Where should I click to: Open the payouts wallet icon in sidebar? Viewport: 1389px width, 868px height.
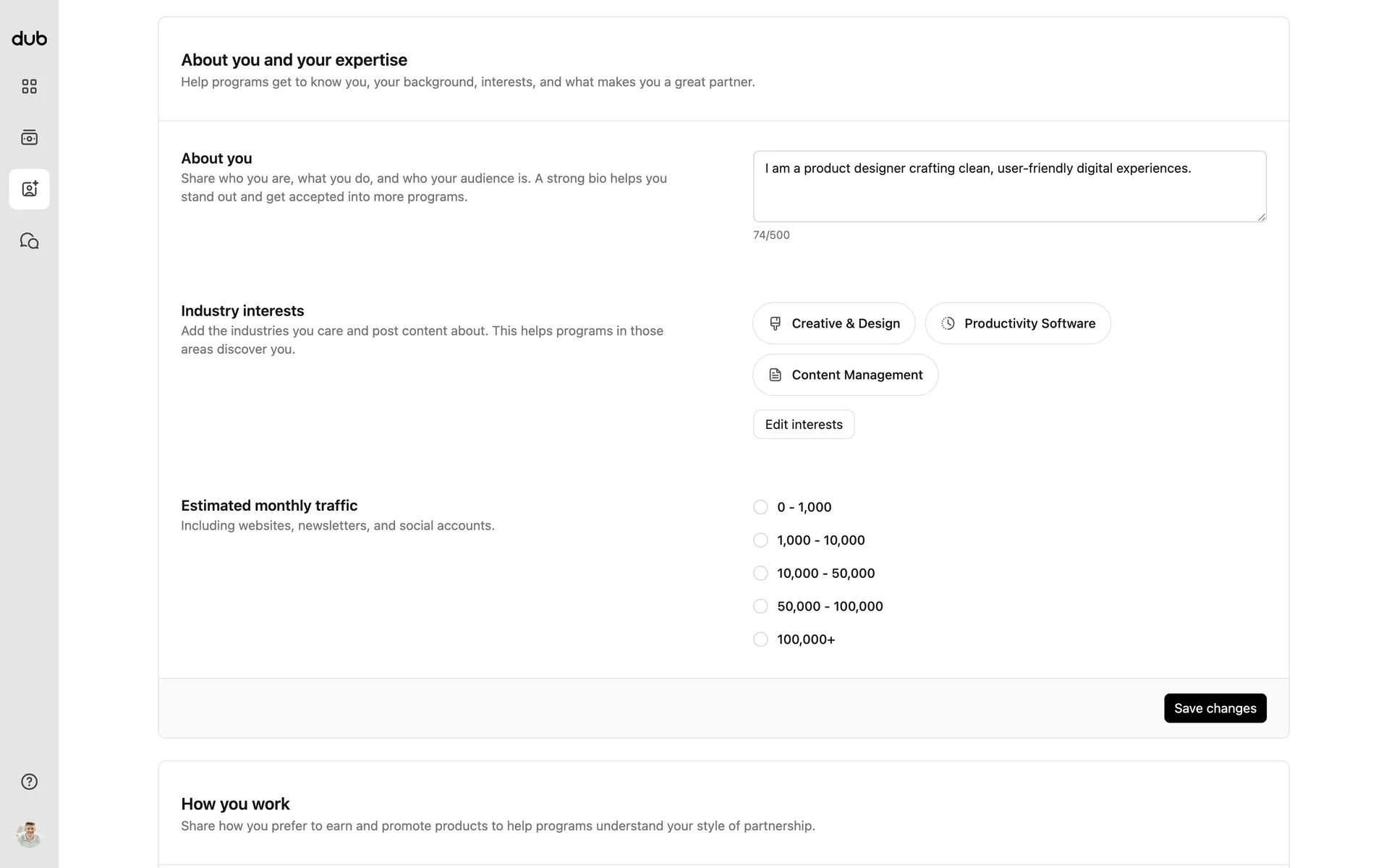[x=29, y=137]
